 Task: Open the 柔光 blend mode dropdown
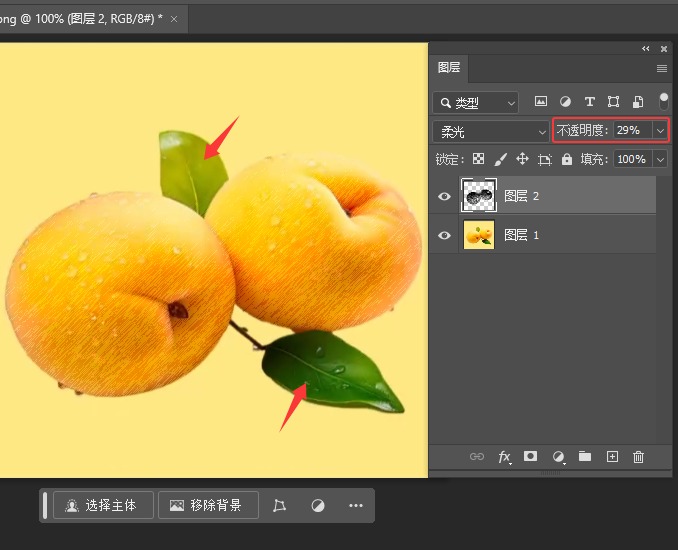(x=490, y=131)
